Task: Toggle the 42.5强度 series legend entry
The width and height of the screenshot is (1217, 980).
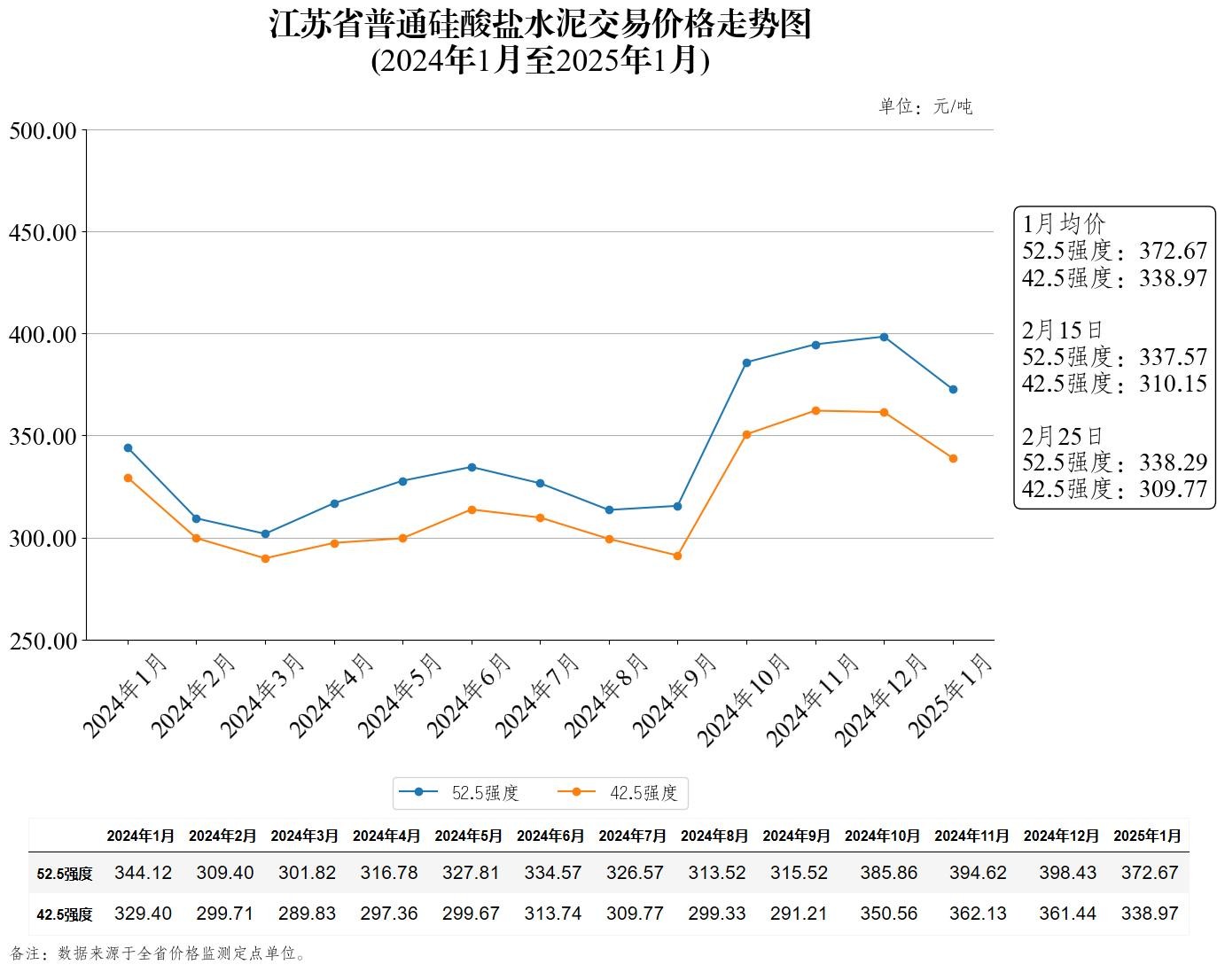Action: pos(643,793)
